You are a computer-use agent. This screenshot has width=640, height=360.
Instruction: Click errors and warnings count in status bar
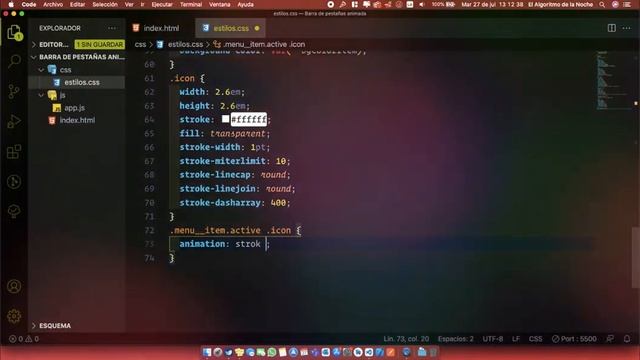(24, 339)
